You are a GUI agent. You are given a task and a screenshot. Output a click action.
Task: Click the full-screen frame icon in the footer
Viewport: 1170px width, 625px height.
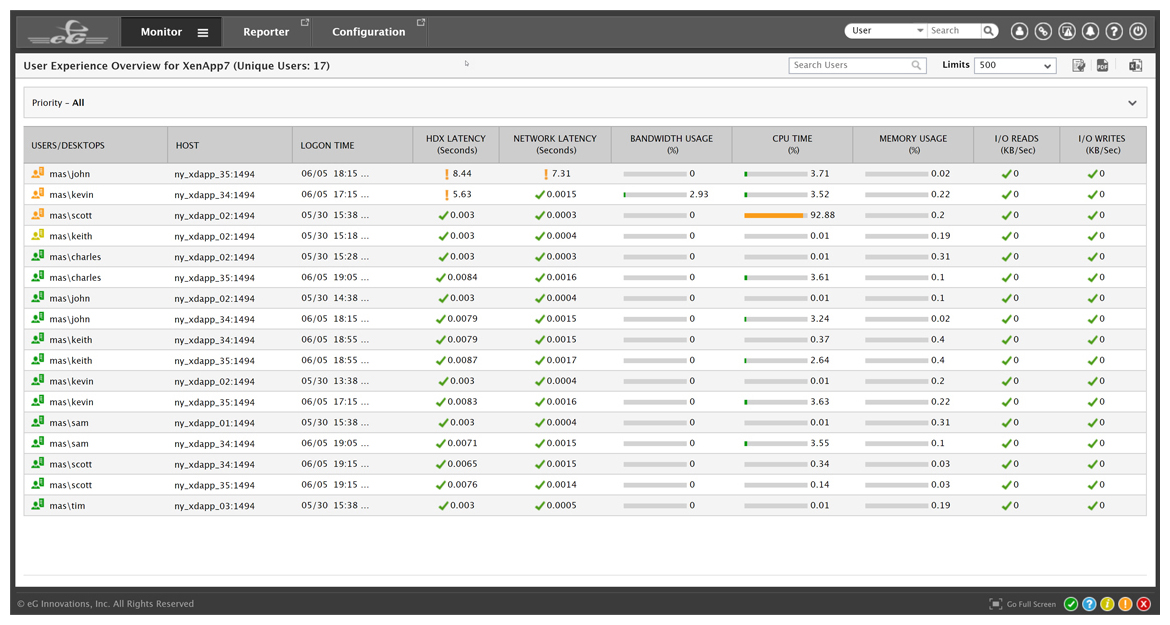tap(995, 604)
